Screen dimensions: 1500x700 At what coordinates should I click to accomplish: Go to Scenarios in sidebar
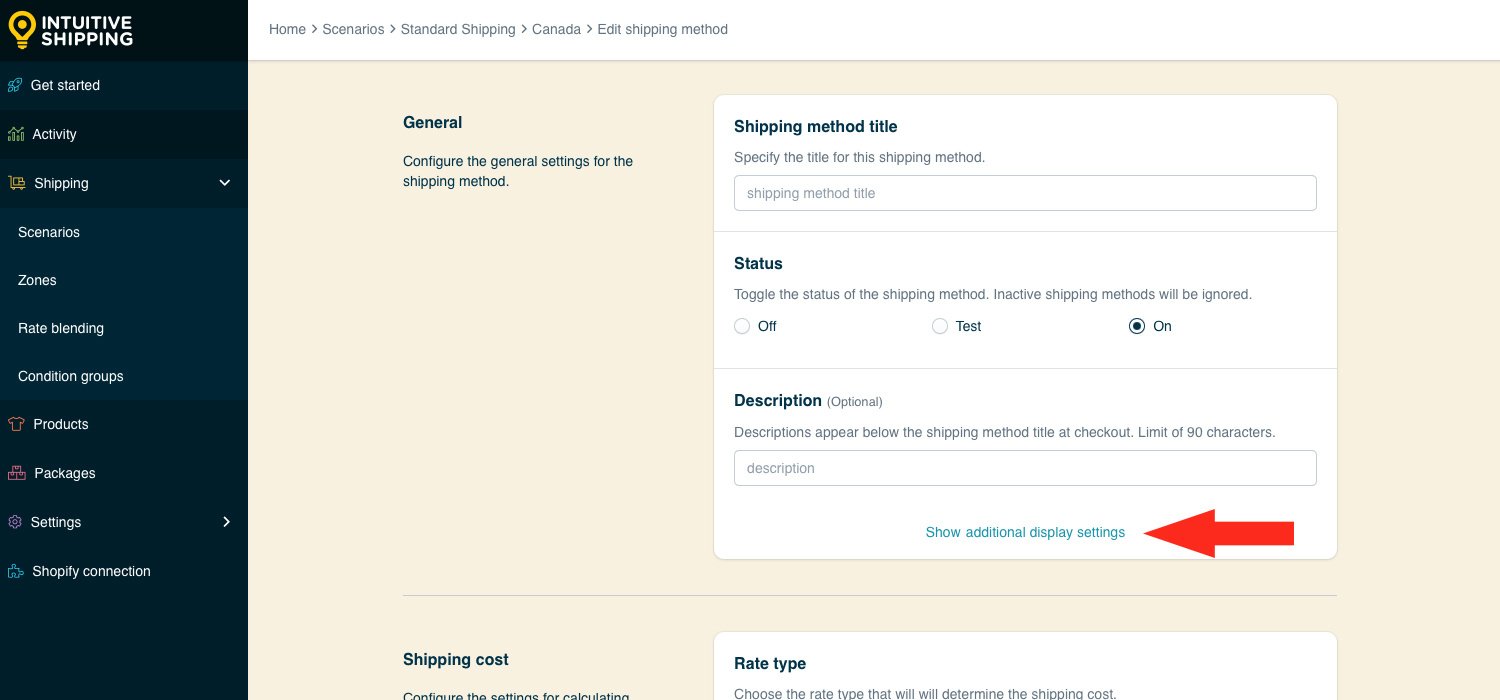[x=124, y=232]
